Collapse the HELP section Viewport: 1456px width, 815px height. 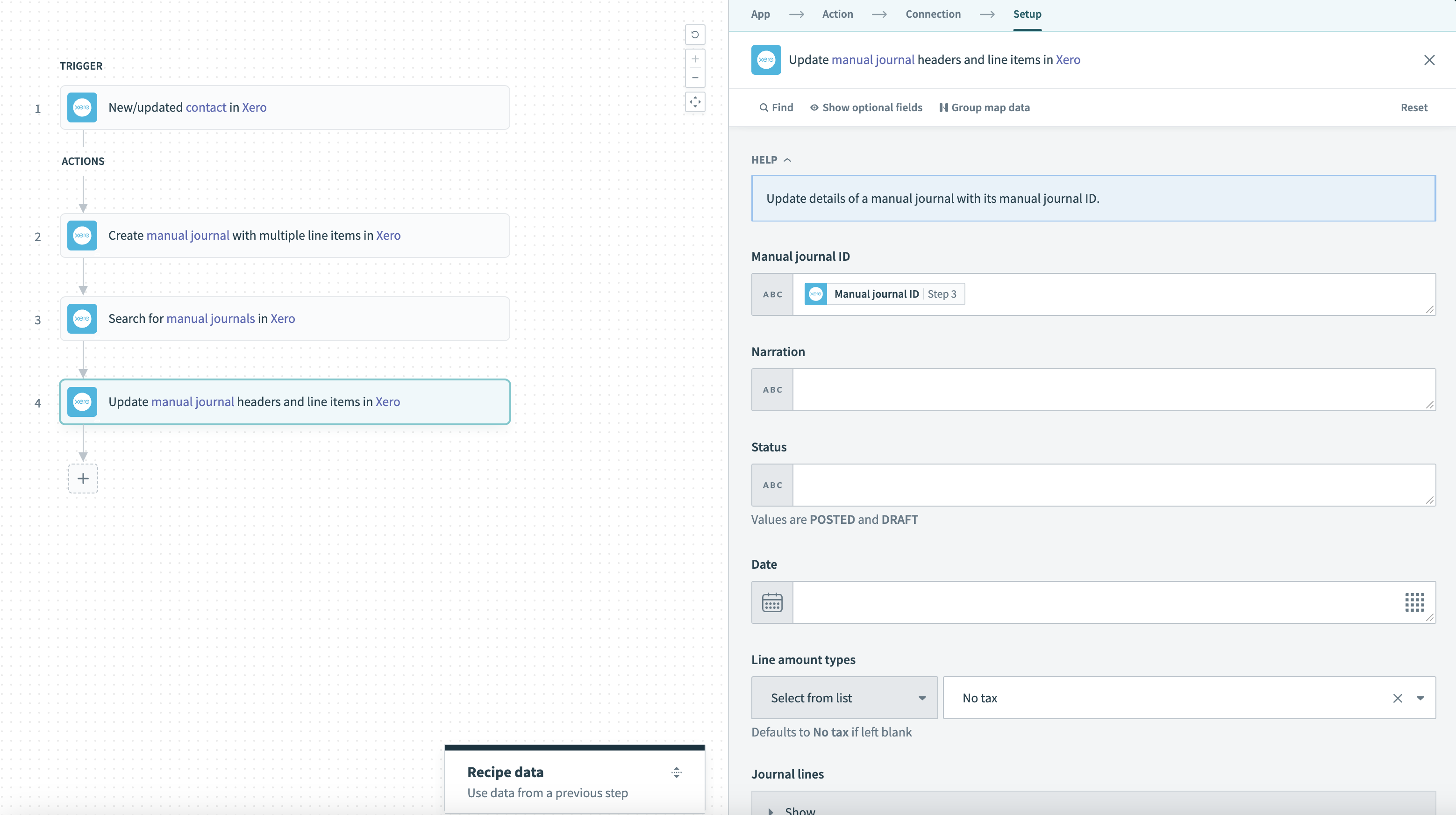tap(771, 160)
